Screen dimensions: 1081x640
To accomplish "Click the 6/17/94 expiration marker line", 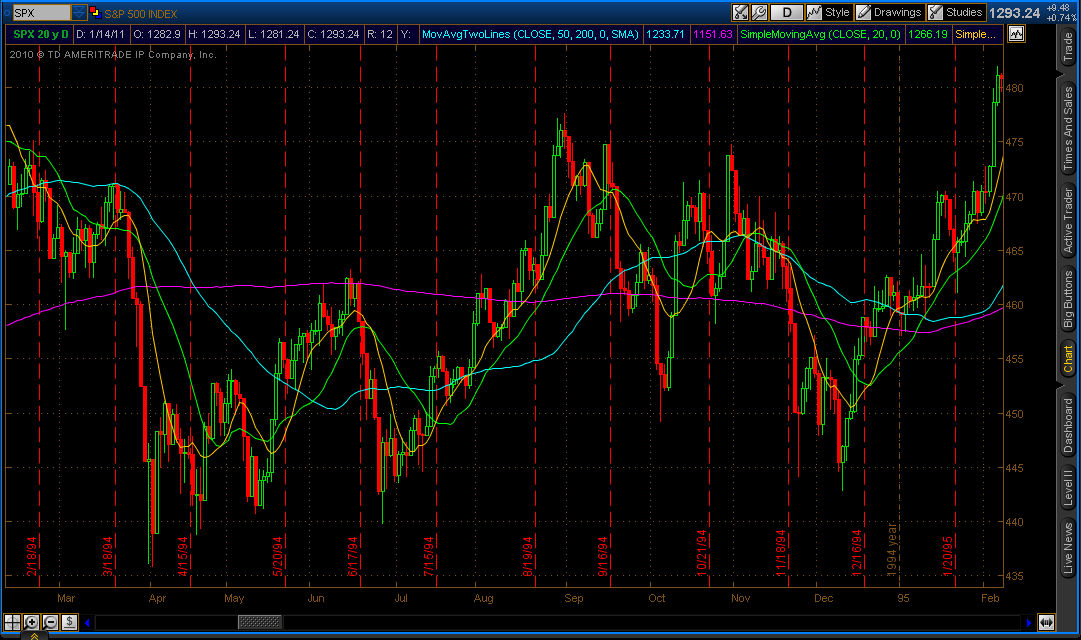I will coord(361,317).
